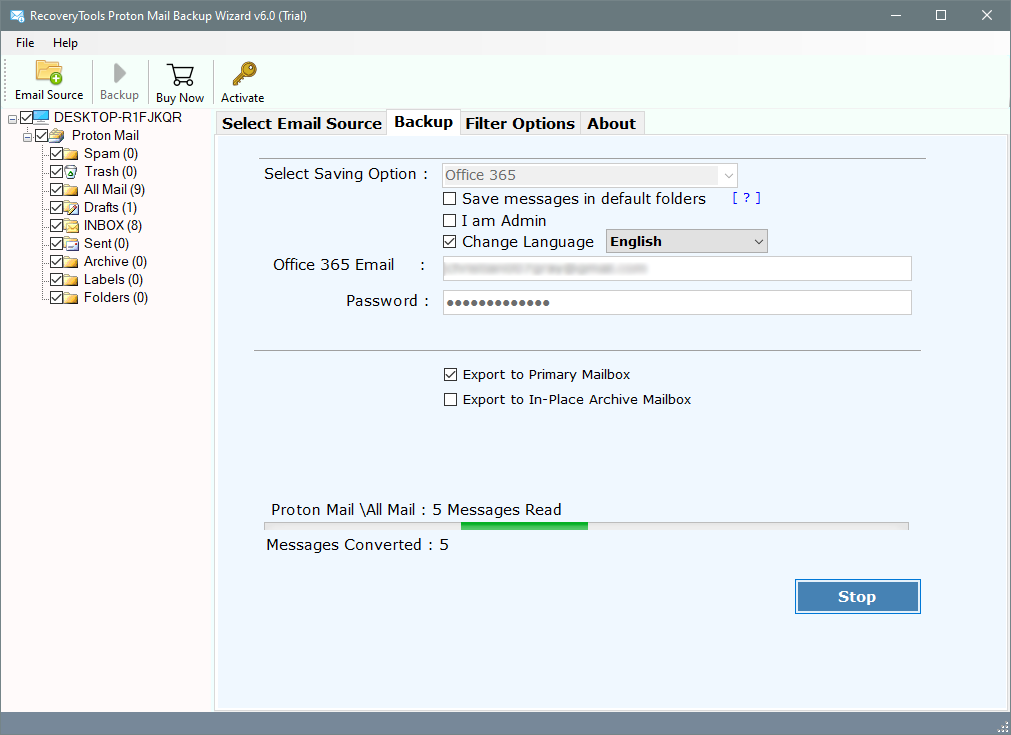Click the INBOX envelope folder icon

[x=71, y=226]
